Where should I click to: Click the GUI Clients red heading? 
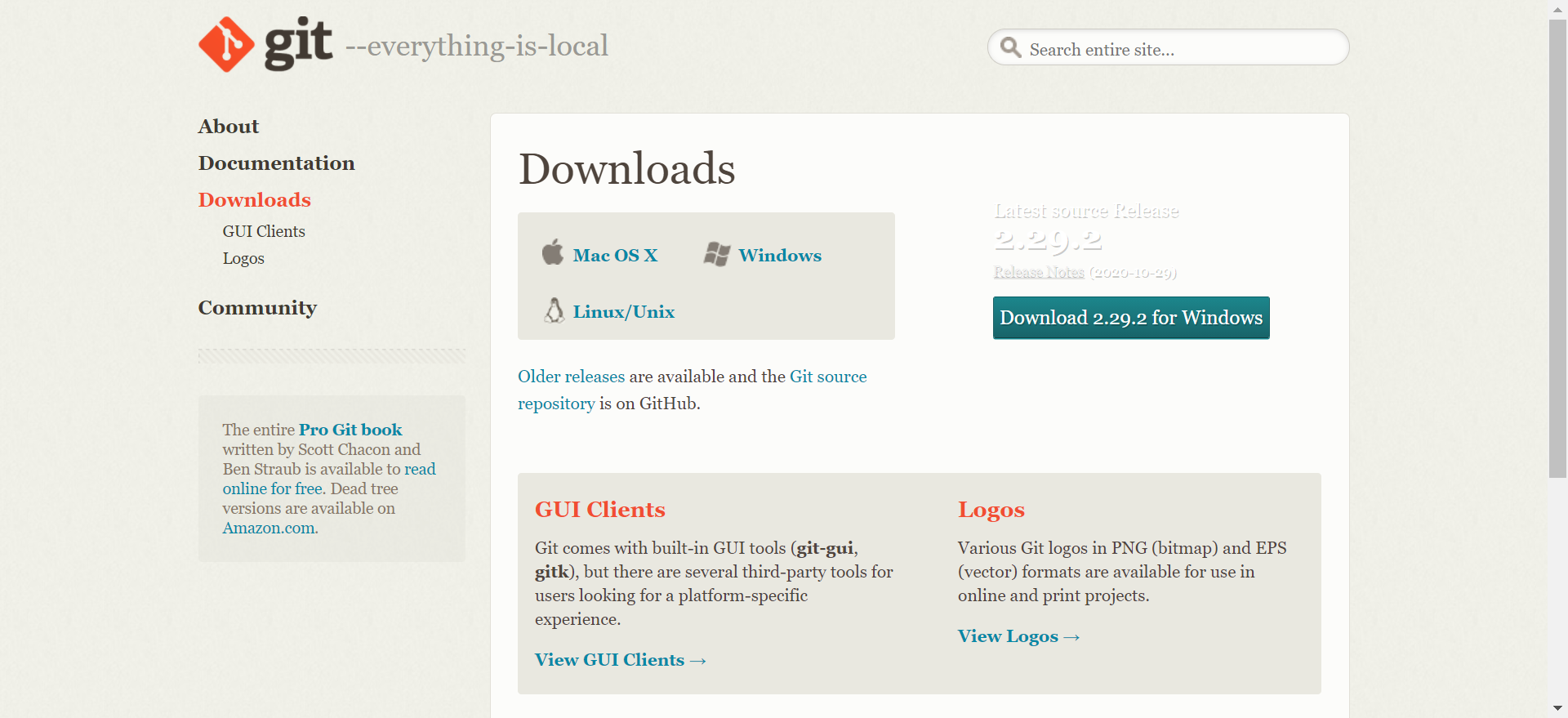[600, 510]
